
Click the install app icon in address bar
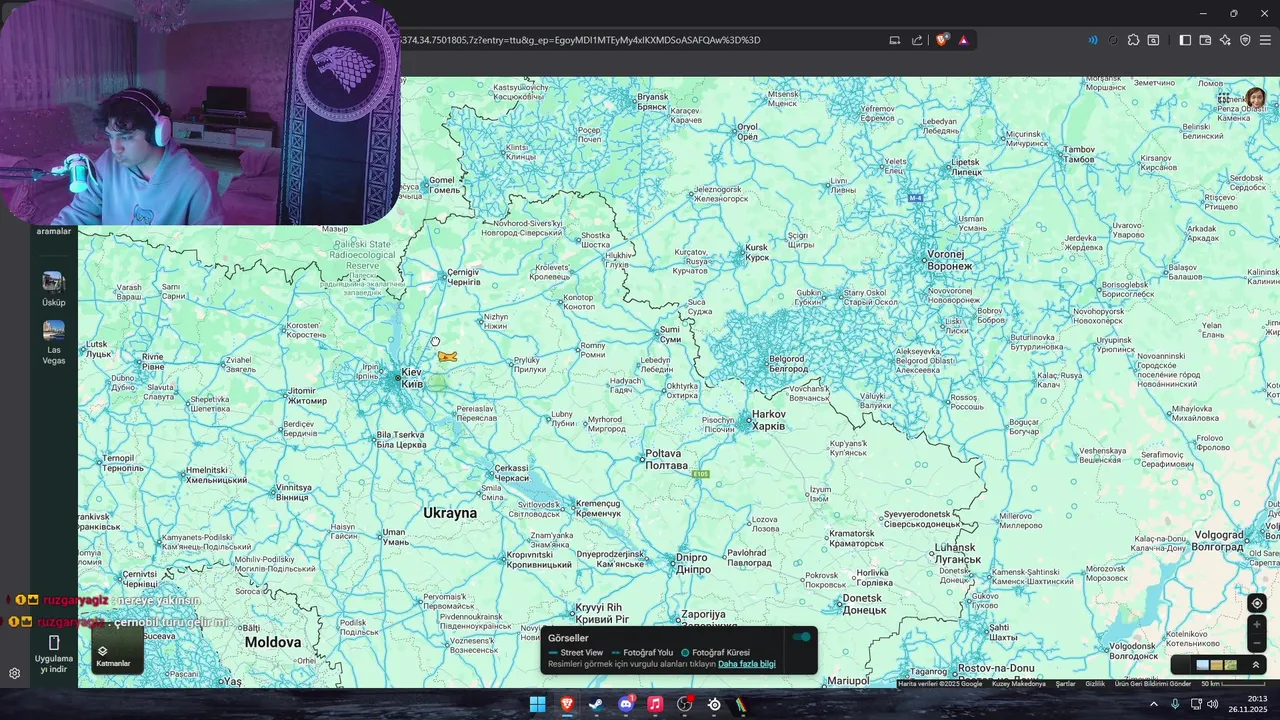[895, 40]
